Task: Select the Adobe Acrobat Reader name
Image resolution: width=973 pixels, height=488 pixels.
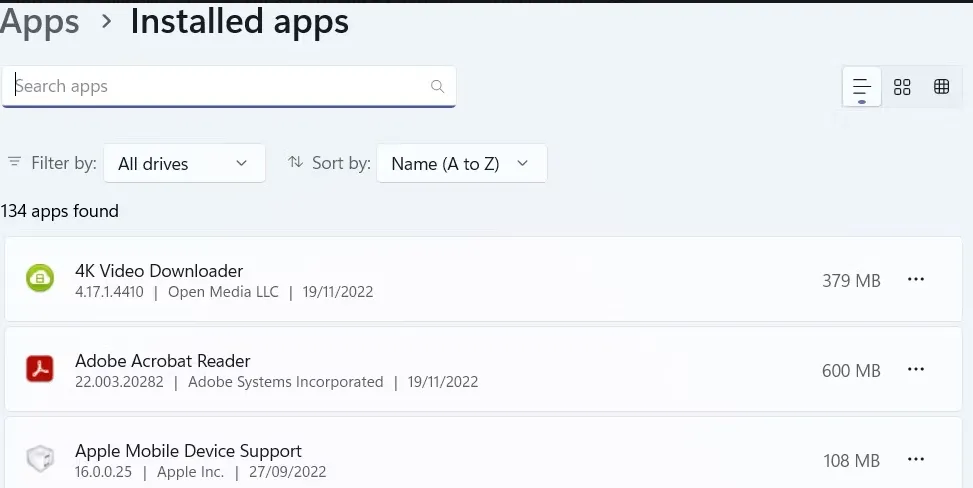Action: click(163, 361)
